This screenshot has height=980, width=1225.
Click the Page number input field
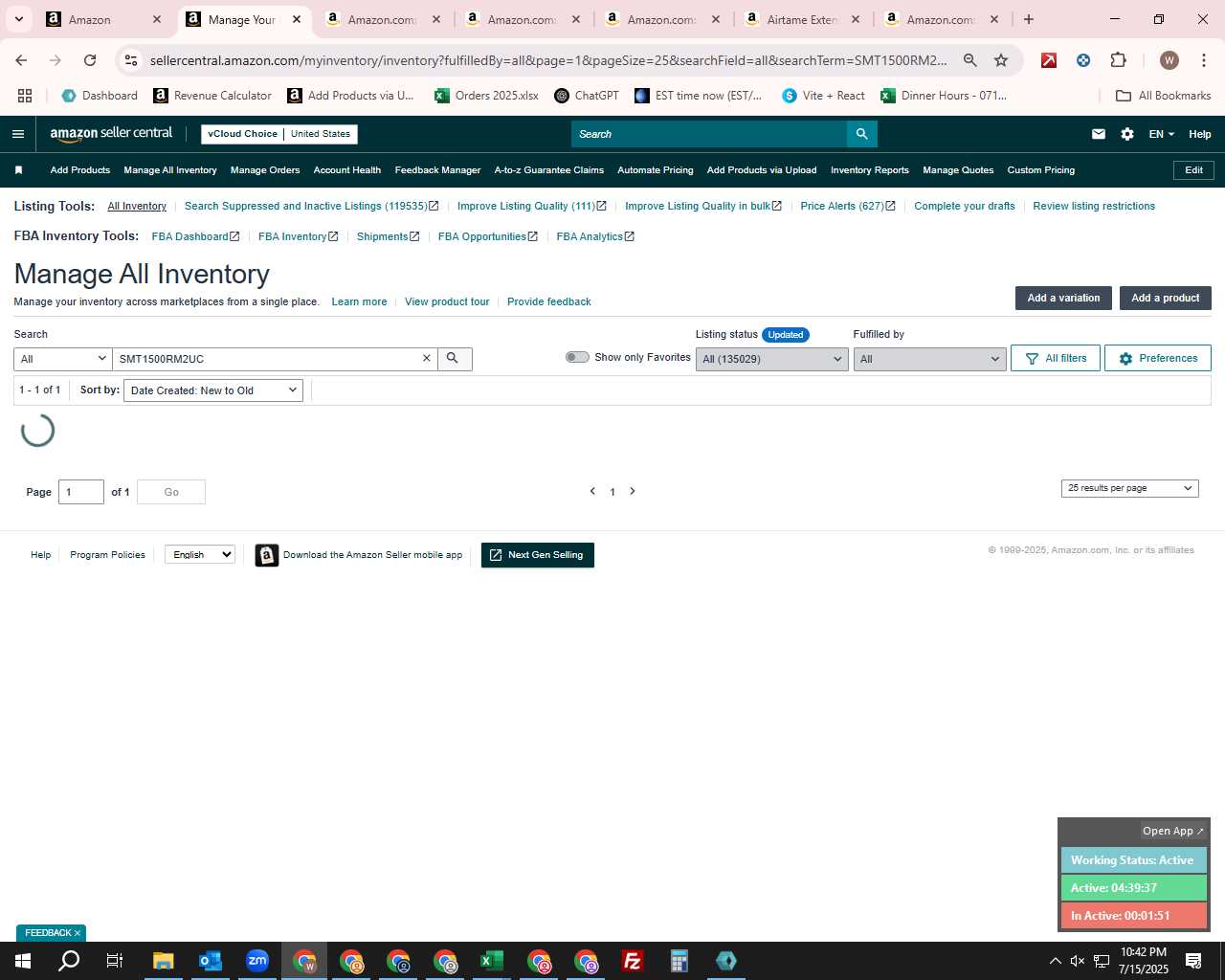pyautogui.click(x=81, y=492)
